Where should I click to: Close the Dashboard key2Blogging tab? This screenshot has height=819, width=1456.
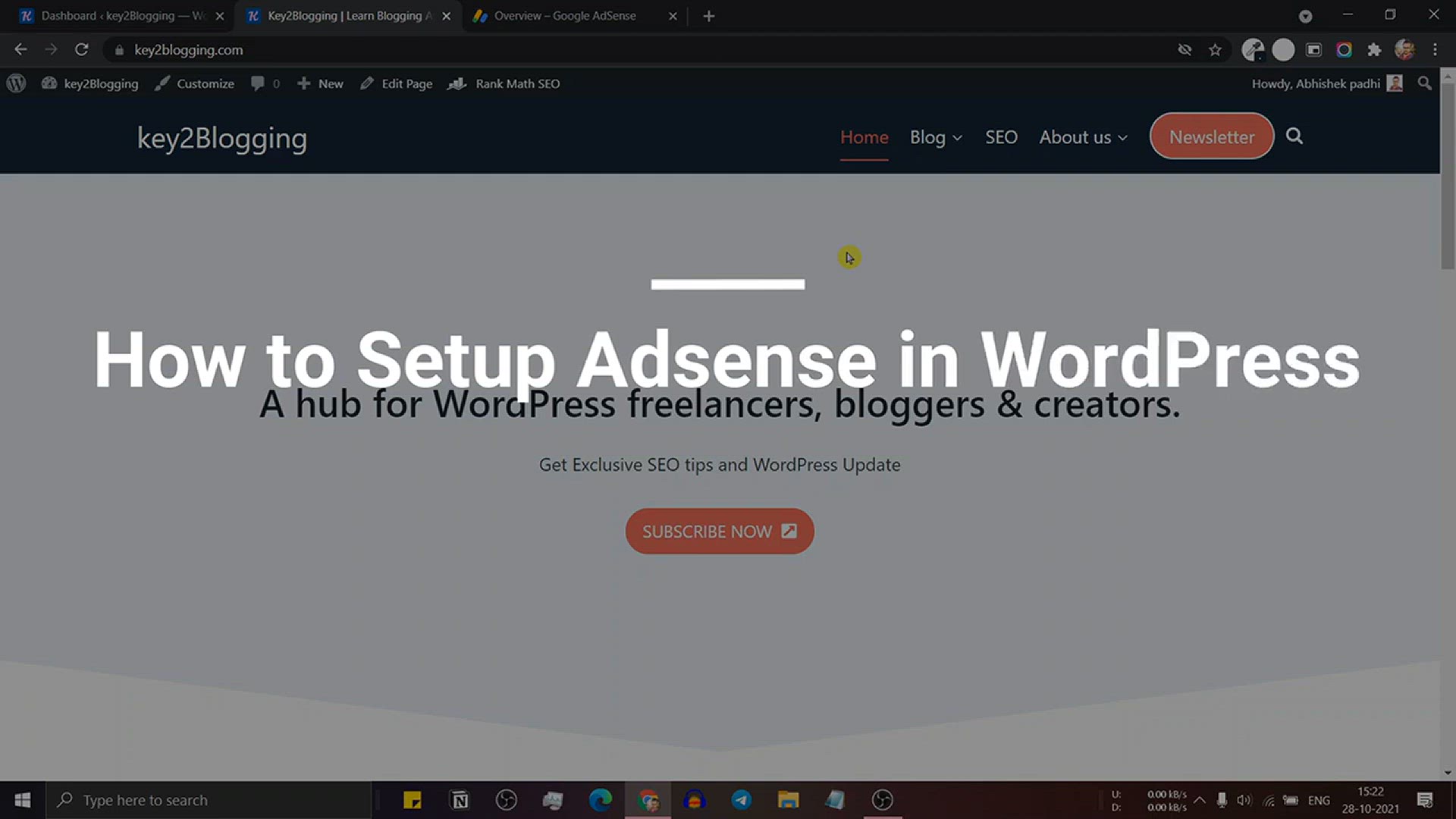pyautogui.click(x=220, y=16)
